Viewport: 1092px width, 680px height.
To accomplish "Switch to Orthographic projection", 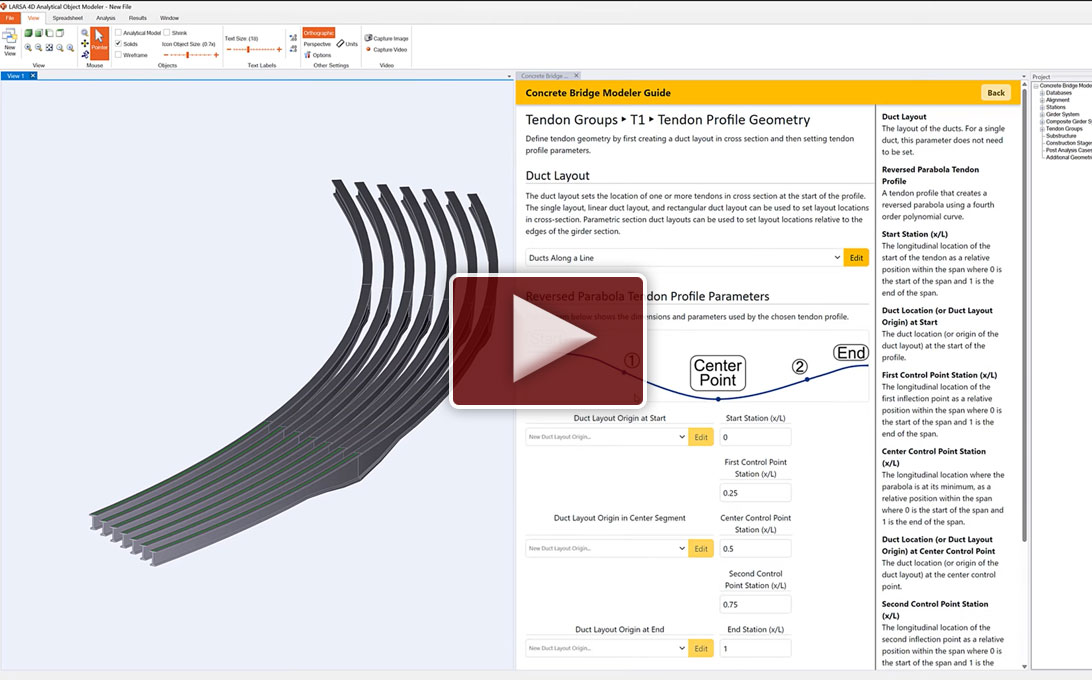I will click(x=318, y=33).
